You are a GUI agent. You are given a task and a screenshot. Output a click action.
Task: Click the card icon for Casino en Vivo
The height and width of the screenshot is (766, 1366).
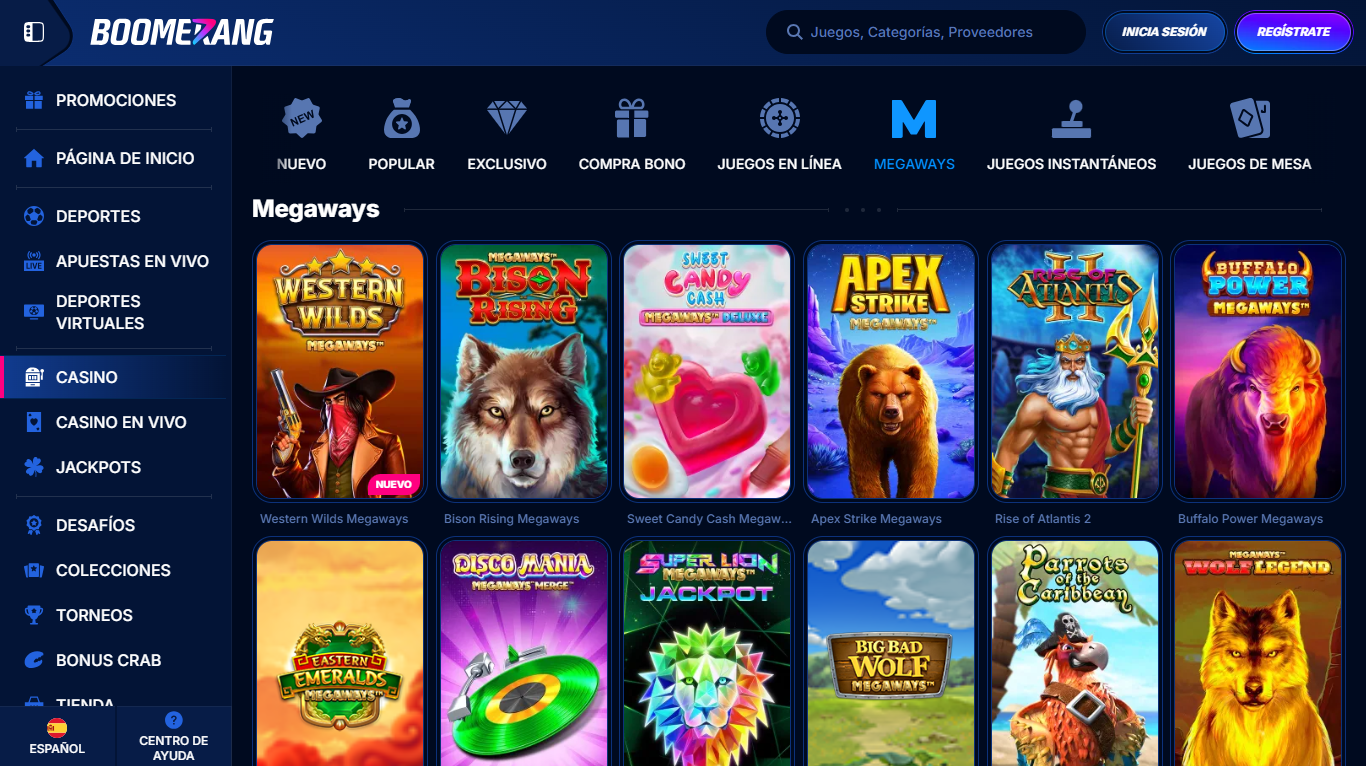pyautogui.click(x=34, y=422)
